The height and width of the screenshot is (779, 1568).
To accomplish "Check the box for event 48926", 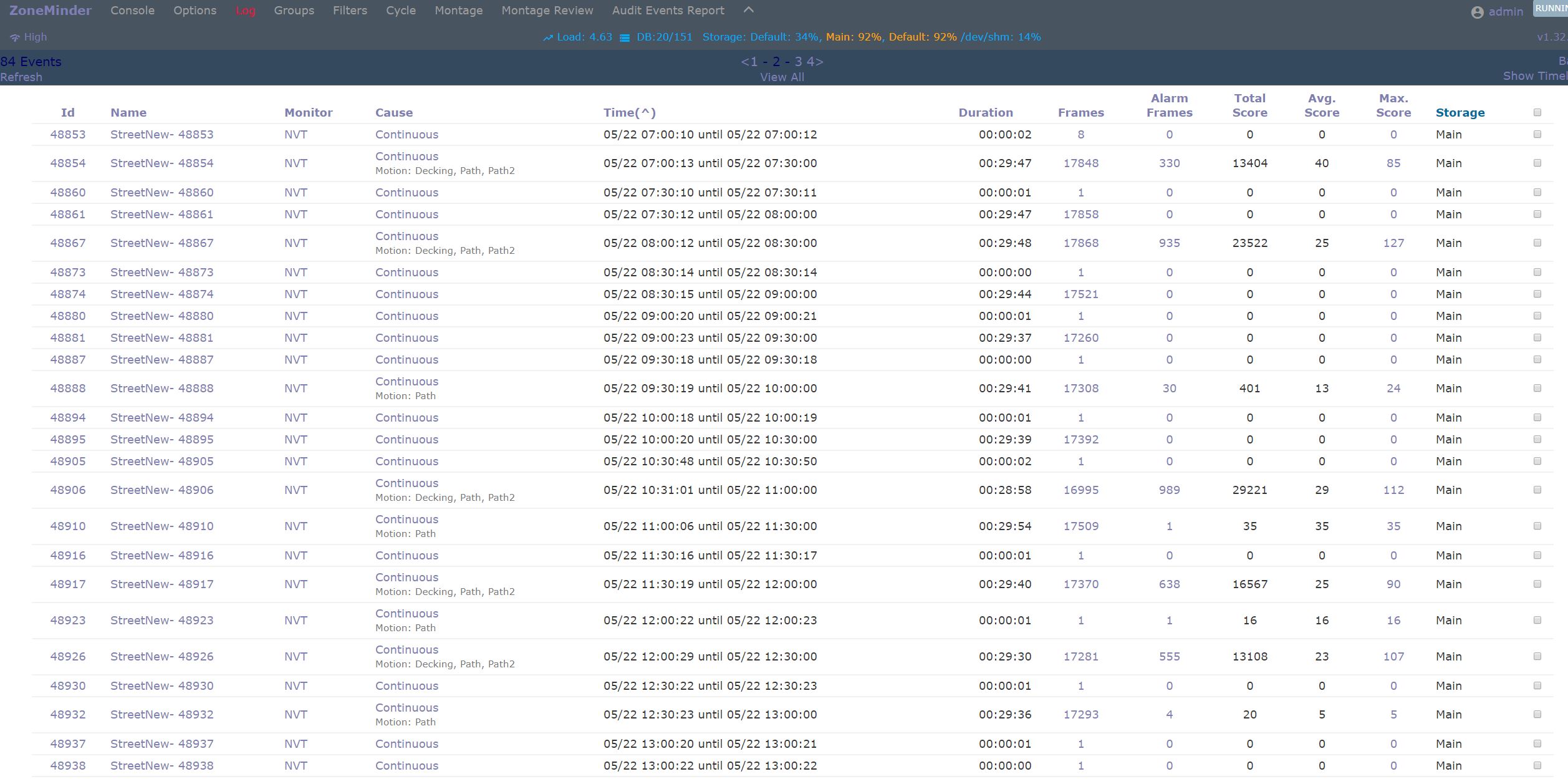I will click(1537, 657).
